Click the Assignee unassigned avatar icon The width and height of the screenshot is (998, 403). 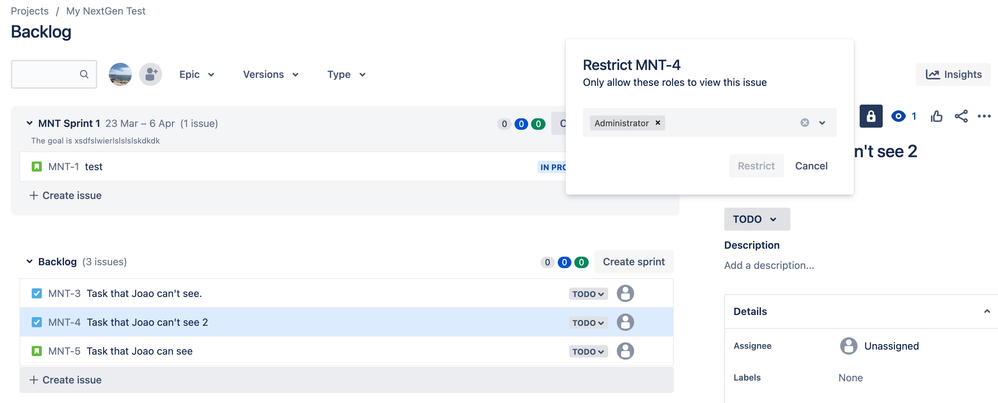[x=848, y=346]
